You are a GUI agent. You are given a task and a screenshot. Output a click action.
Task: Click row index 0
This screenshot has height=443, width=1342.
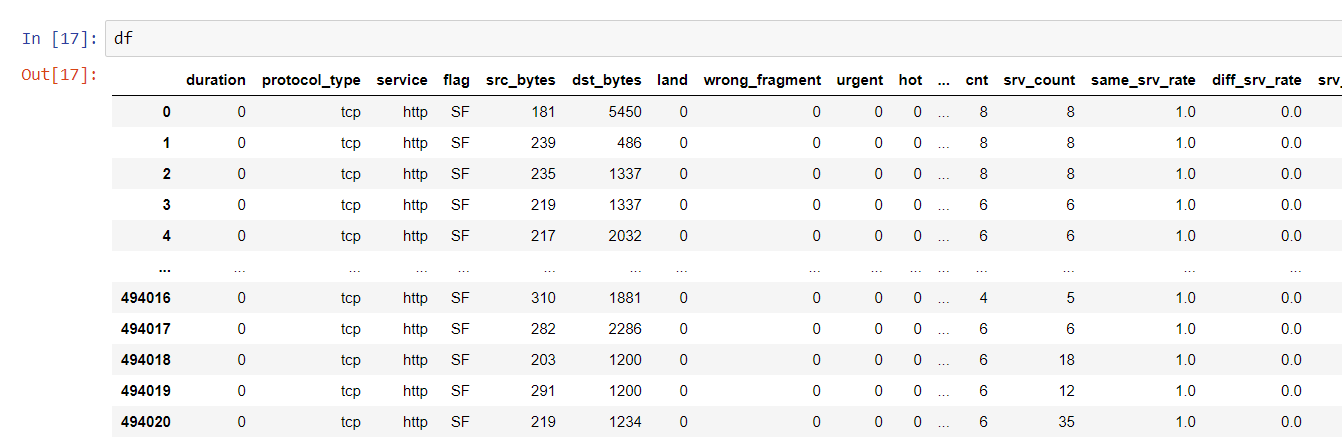click(166, 112)
